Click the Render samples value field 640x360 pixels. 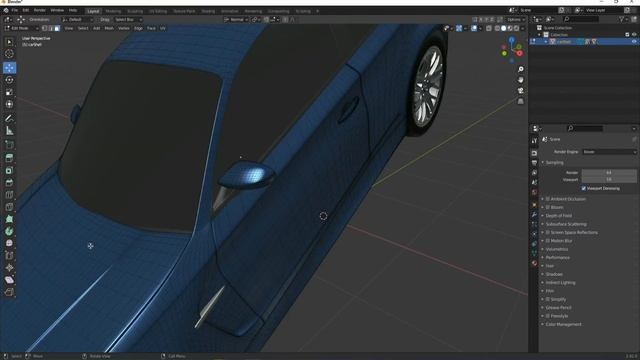tap(609, 173)
